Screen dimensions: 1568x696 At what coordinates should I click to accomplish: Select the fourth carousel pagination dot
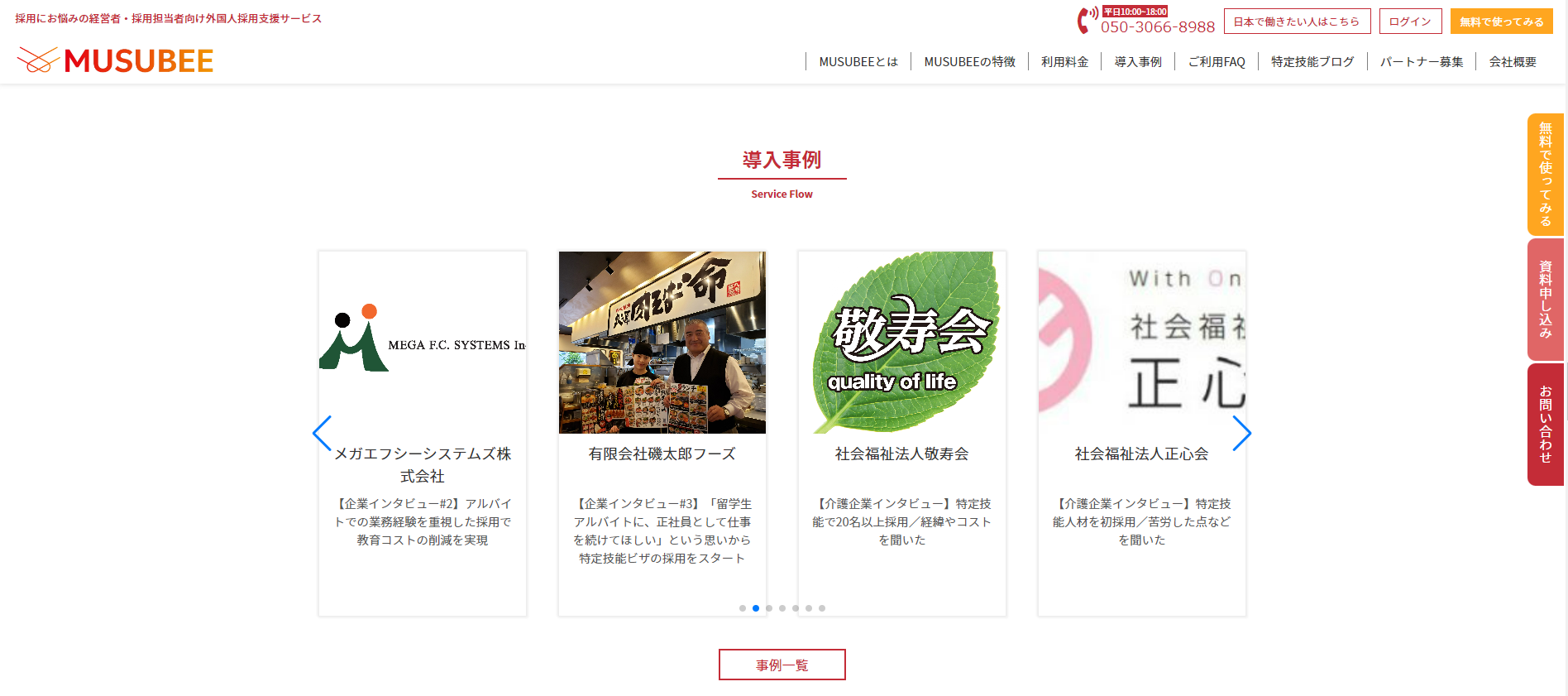pos(782,608)
